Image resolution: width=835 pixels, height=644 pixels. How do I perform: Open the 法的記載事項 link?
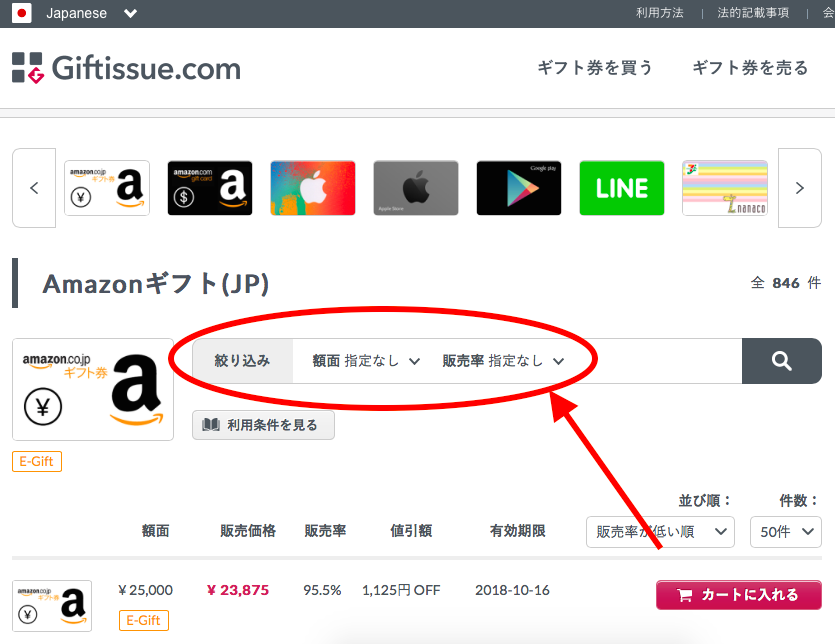point(753,13)
